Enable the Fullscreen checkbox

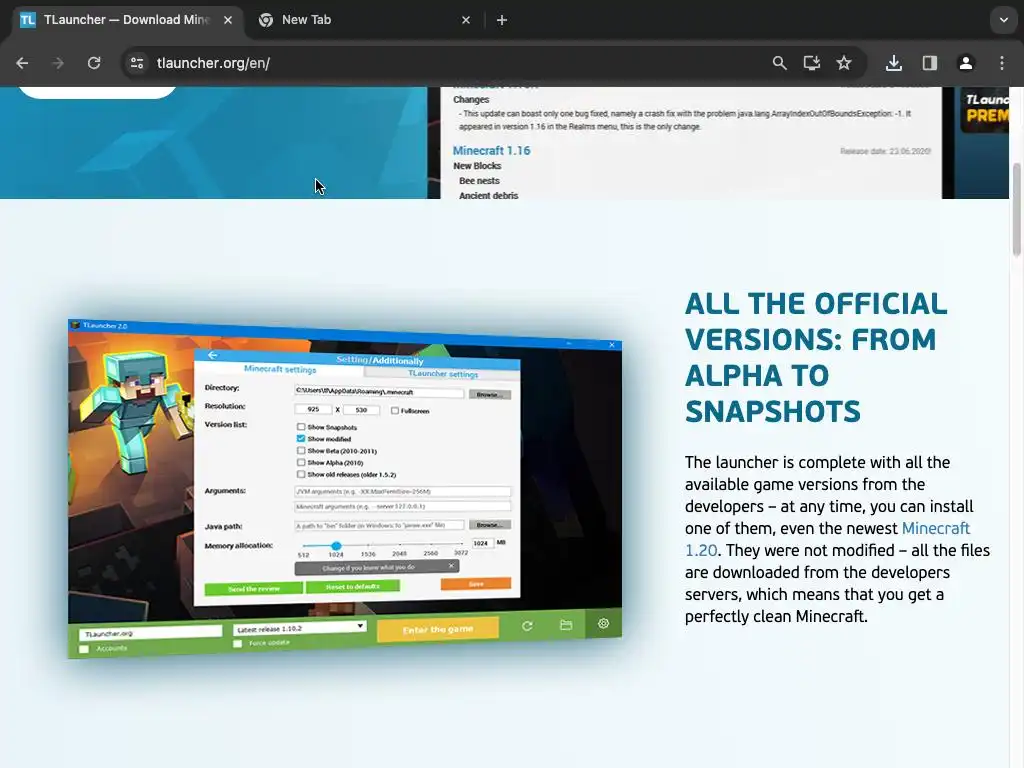(x=394, y=411)
